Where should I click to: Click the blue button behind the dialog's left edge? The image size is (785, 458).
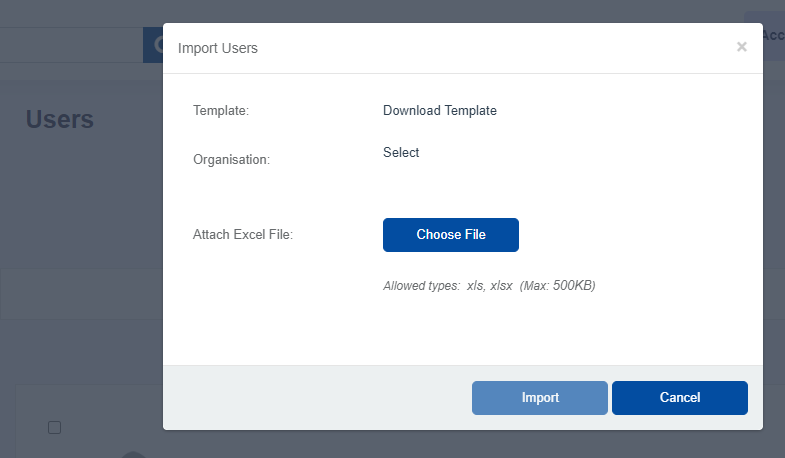(x=153, y=46)
